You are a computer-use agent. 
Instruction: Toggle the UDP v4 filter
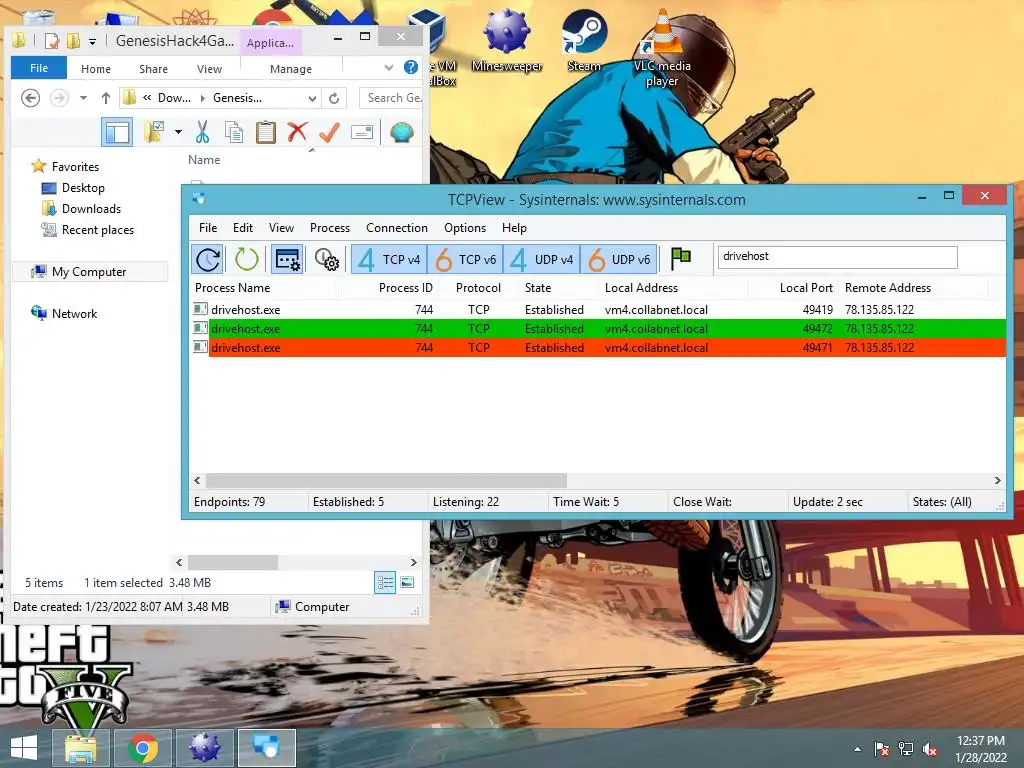coord(541,259)
